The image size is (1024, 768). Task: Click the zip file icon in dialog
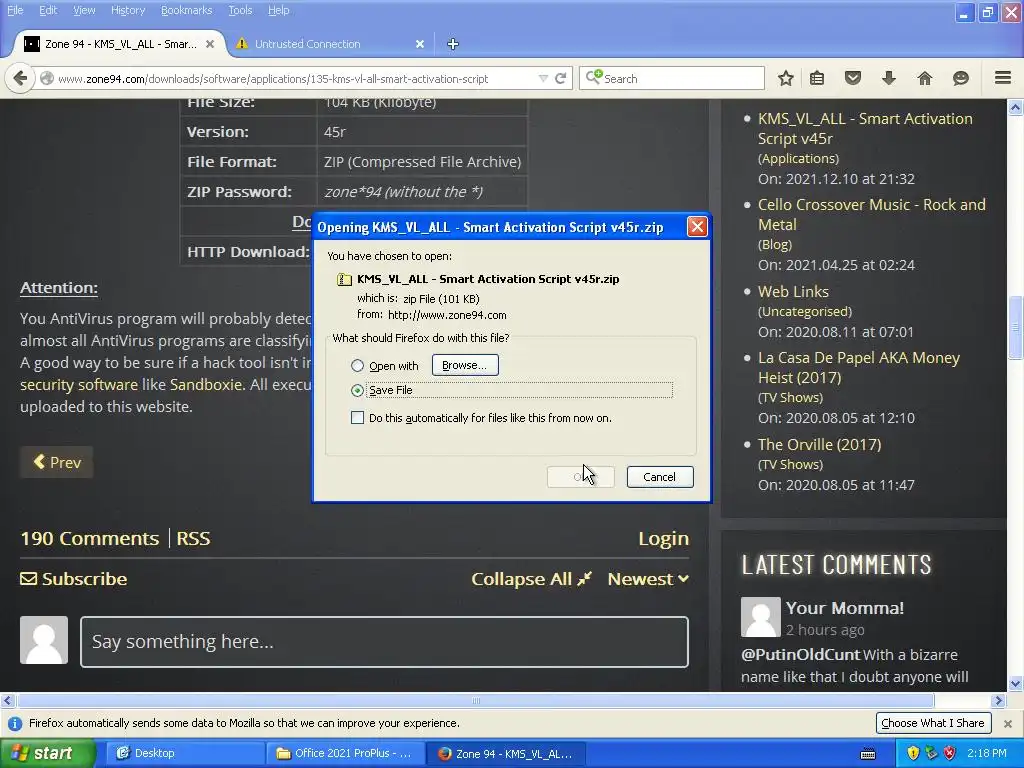pos(344,280)
